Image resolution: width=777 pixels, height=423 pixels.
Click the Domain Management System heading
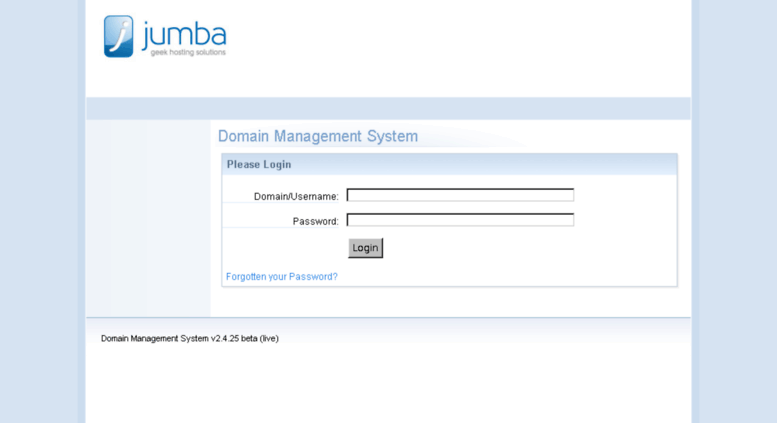click(x=318, y=136)
